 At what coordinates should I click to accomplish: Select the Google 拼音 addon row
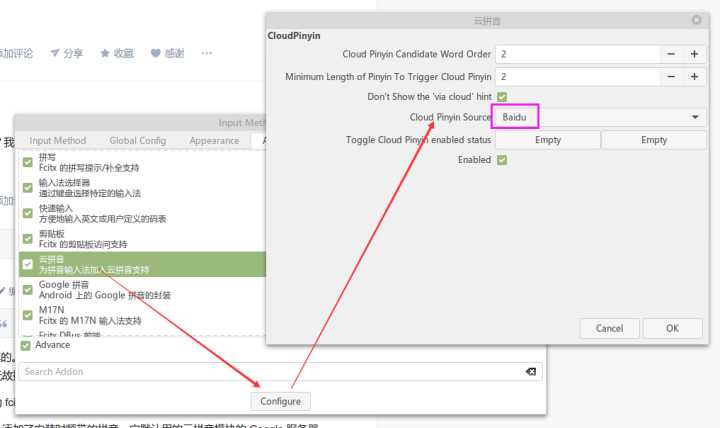coord(142,290)
